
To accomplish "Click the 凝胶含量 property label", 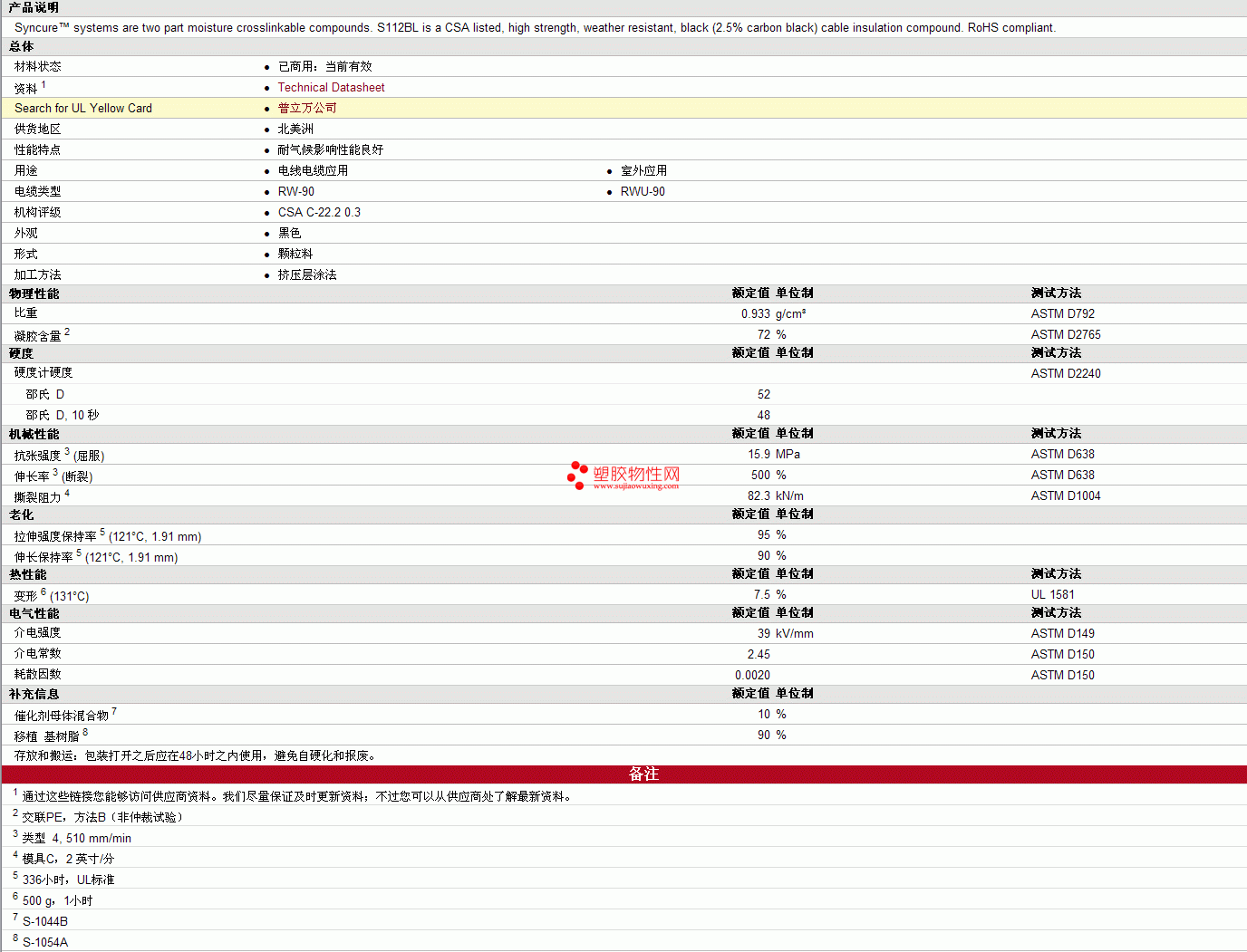I will point(37,336).
